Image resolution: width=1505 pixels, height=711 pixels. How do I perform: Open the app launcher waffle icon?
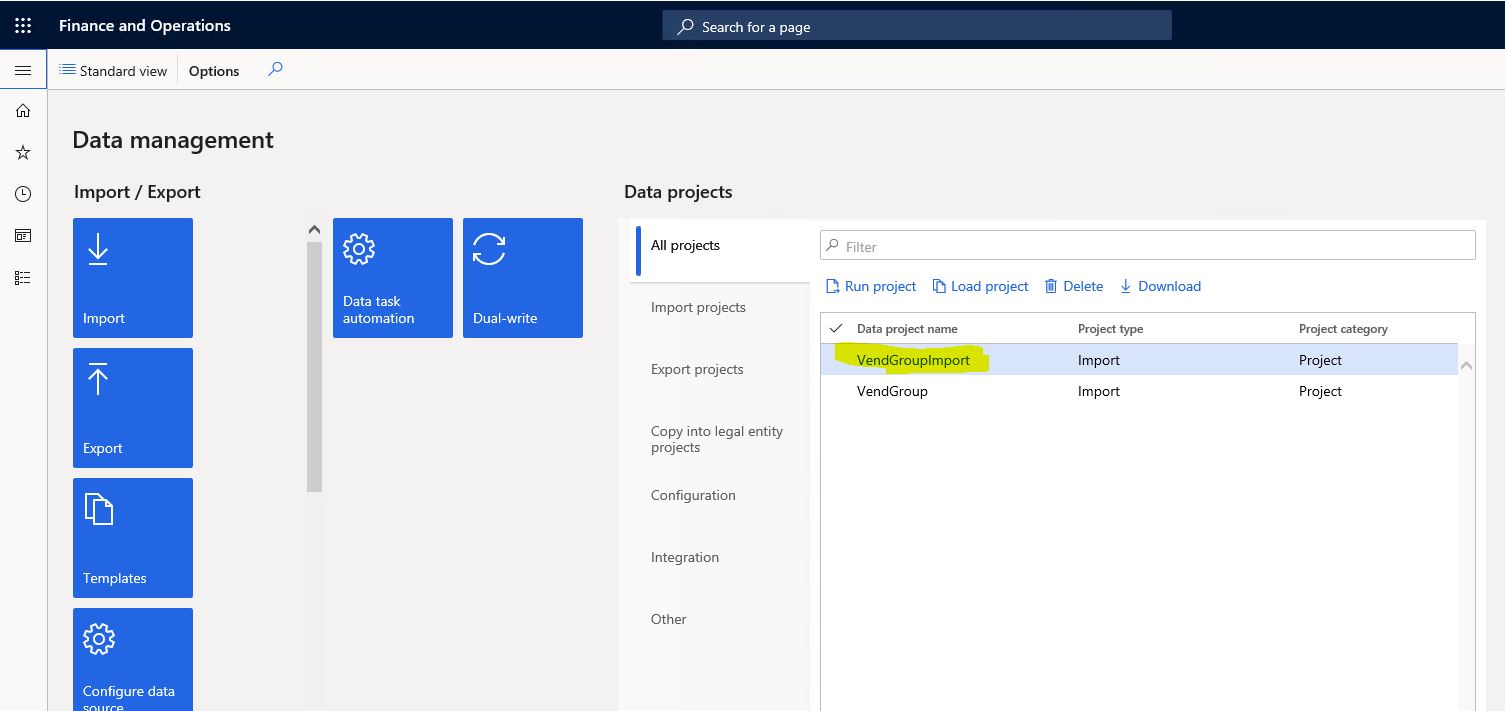[x=23, y=26]
